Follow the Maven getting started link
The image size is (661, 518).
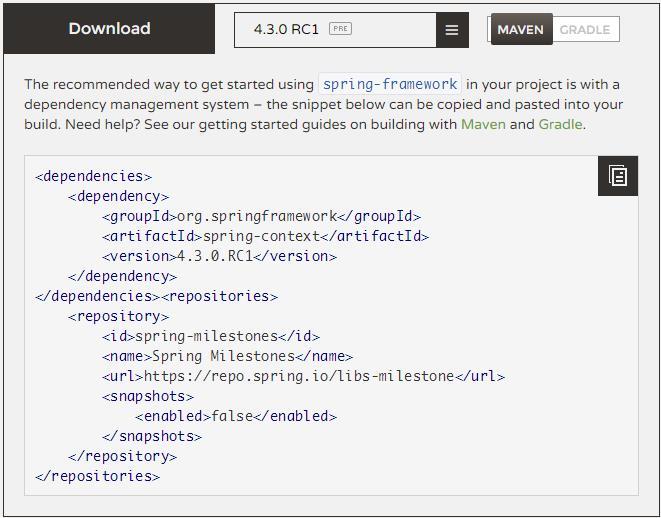click(x=483, y=124)
